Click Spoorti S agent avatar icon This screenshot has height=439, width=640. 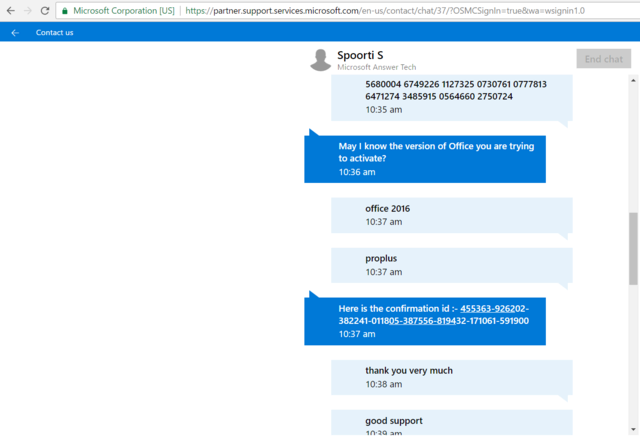coord(320,60)
